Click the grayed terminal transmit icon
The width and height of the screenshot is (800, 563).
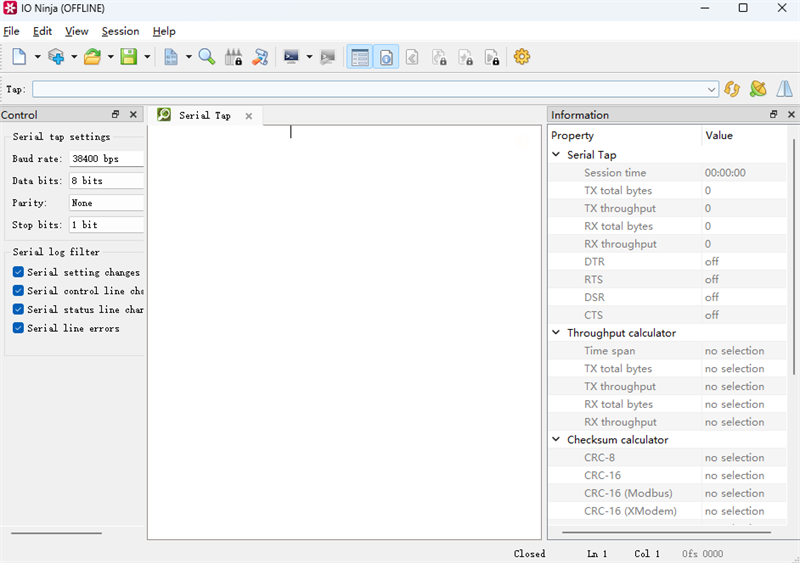pos(328,57)
